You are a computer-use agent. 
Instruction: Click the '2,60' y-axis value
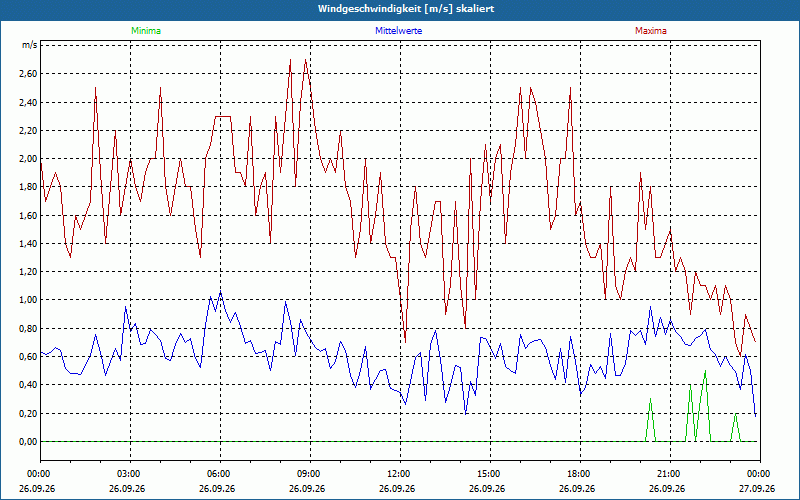tap(28, 74)
